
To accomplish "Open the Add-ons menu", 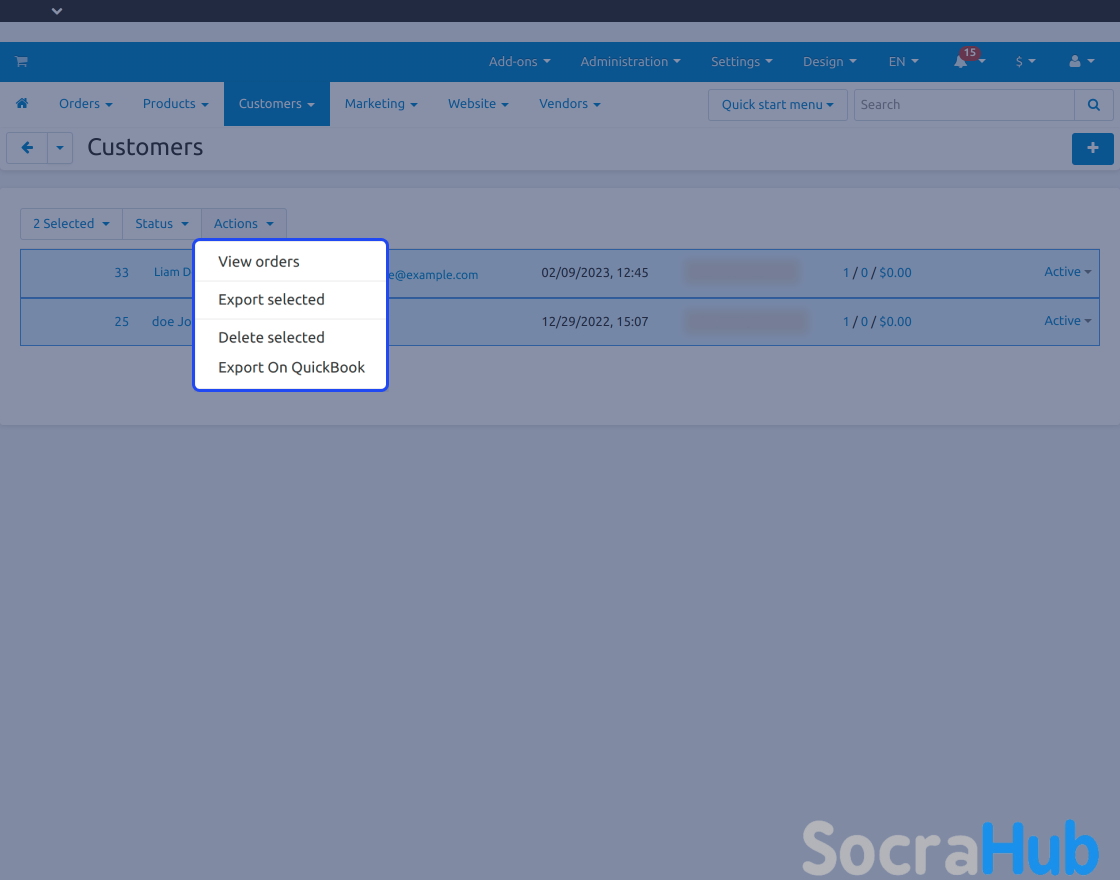I will pyautogui.click(x=519, y=62).
